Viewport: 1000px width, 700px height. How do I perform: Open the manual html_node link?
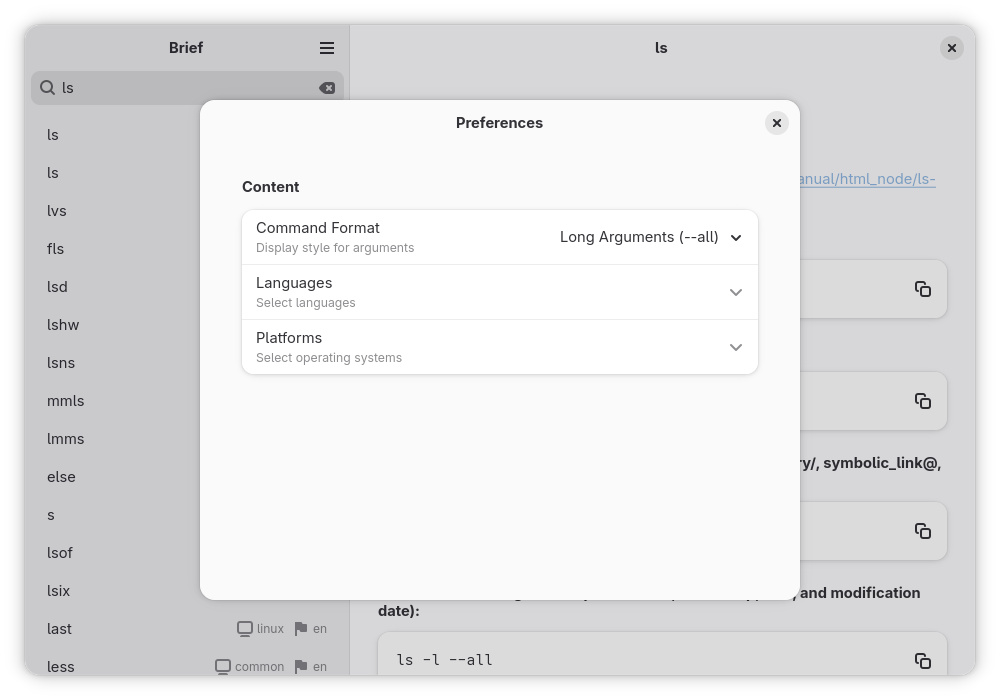coord(867,179)
